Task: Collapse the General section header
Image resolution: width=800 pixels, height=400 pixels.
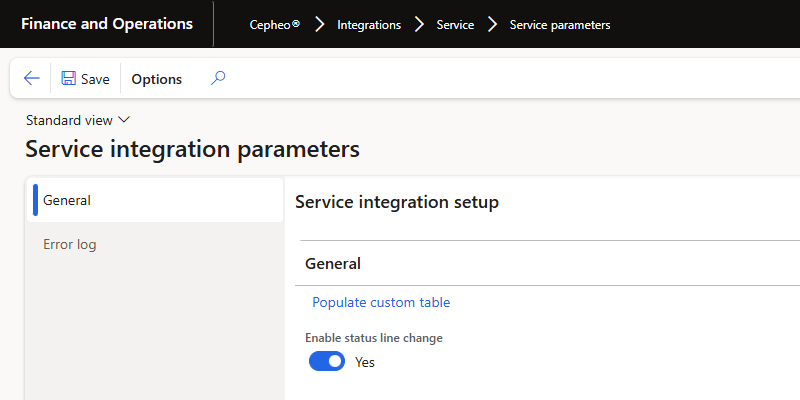Action: pyautogui.click(x=333, y=264)
